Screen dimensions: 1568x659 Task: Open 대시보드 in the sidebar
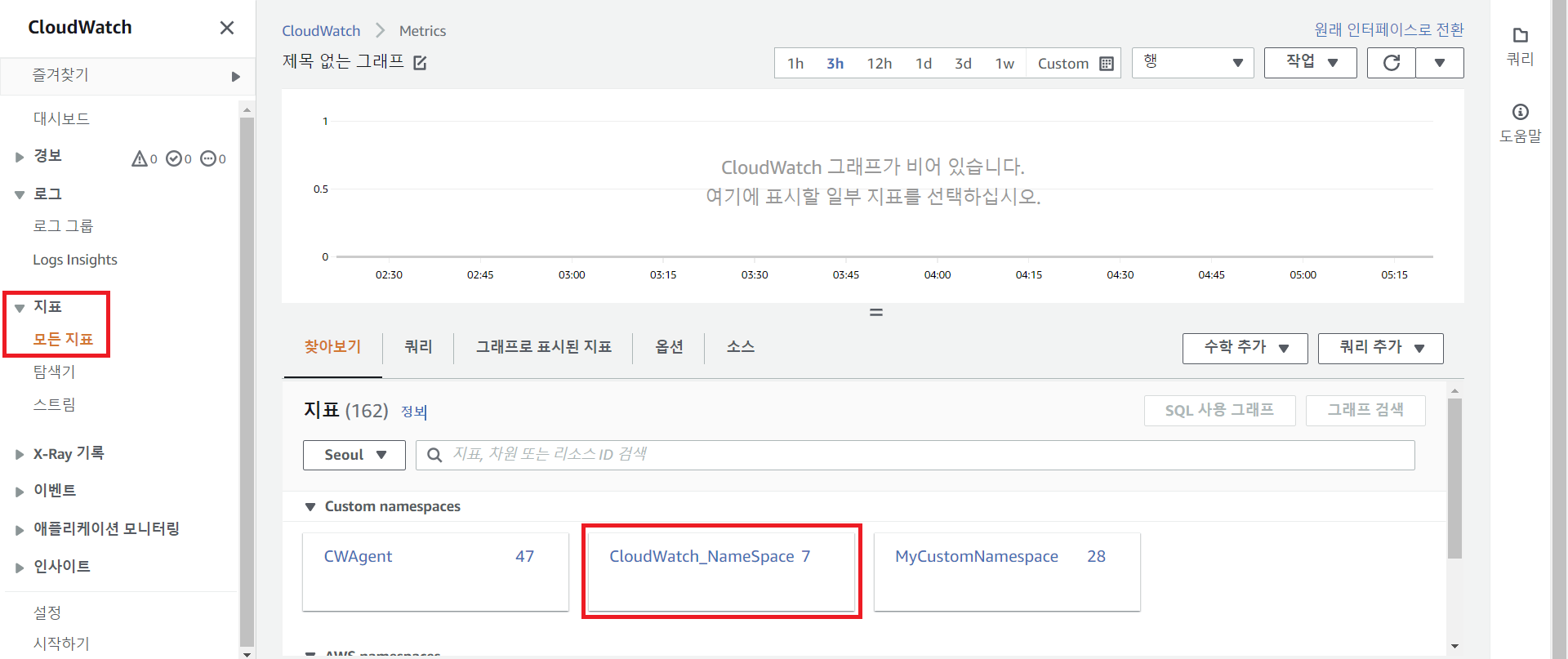(x=61, y=119)
